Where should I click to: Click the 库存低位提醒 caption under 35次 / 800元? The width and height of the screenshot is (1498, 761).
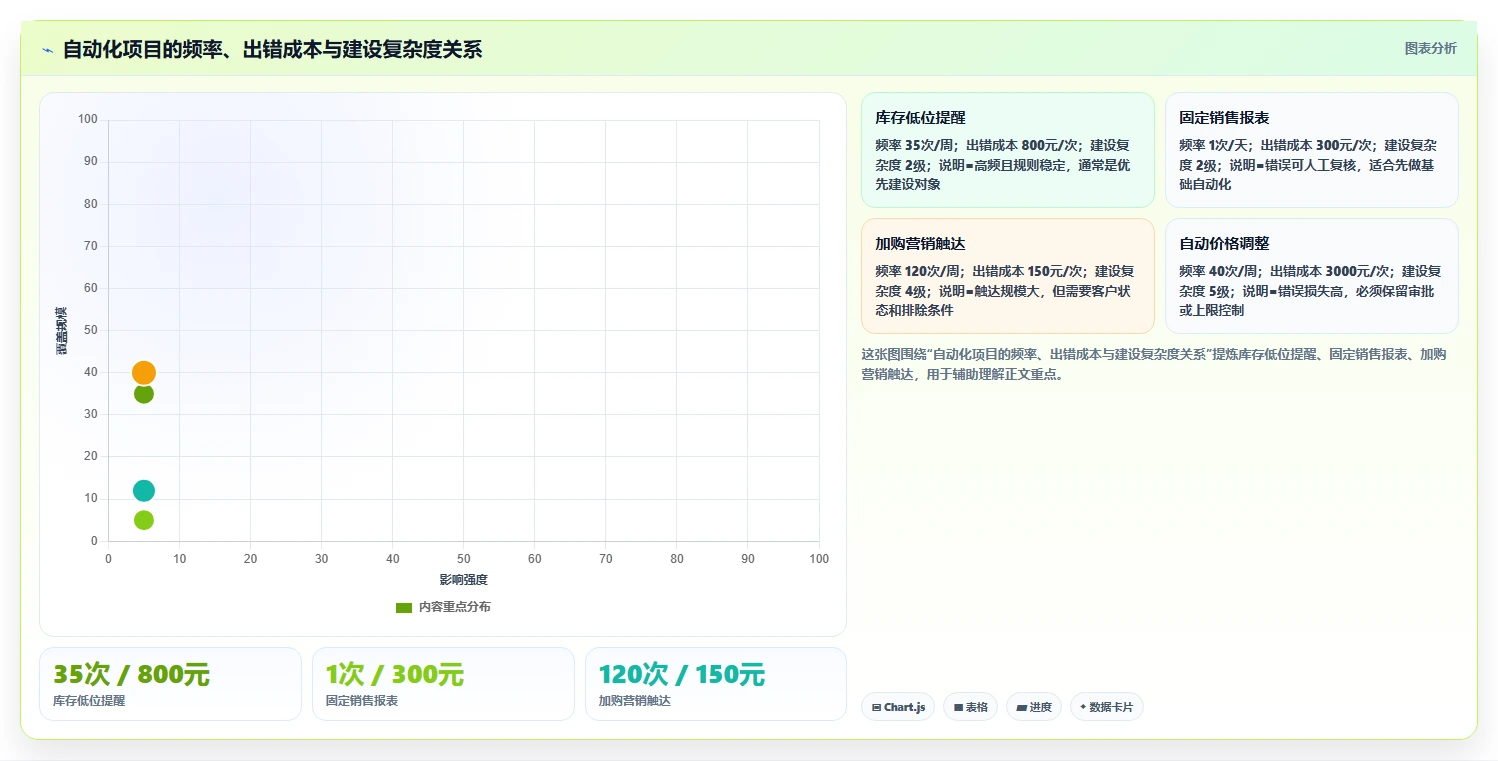(x=89, y=701)
